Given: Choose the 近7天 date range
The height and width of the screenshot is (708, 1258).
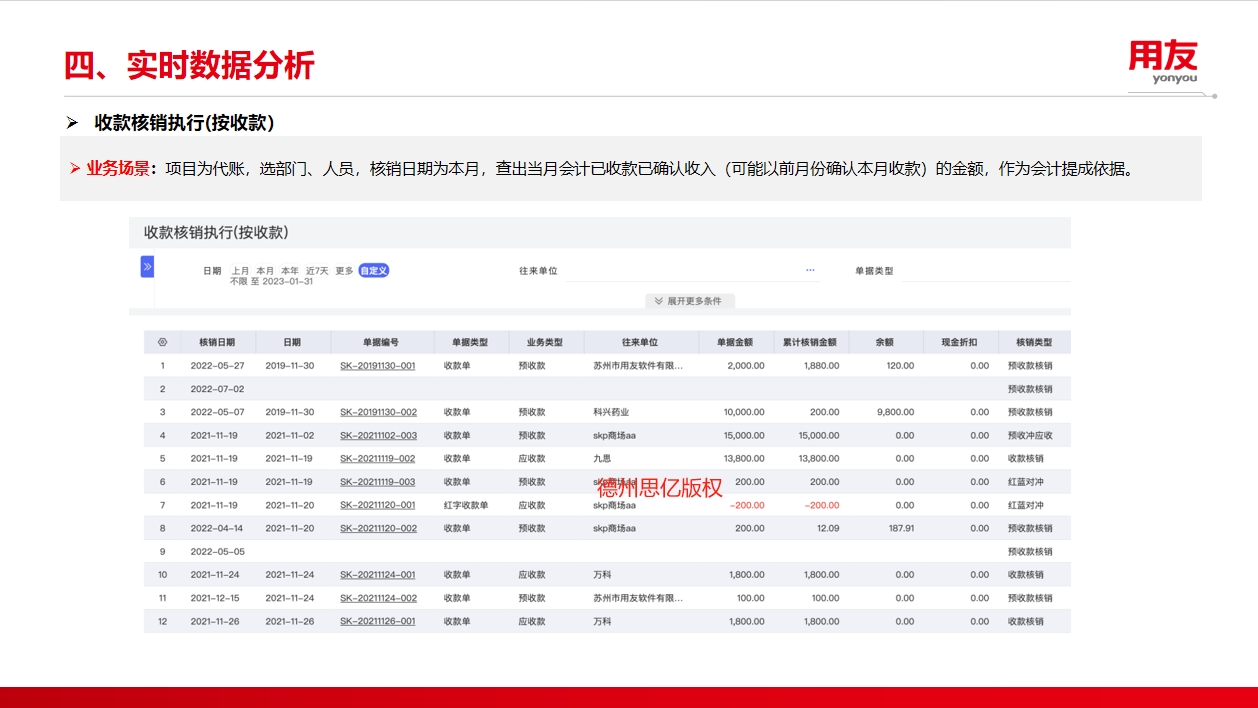Looking at the screenshot, I should click(317, 271).
